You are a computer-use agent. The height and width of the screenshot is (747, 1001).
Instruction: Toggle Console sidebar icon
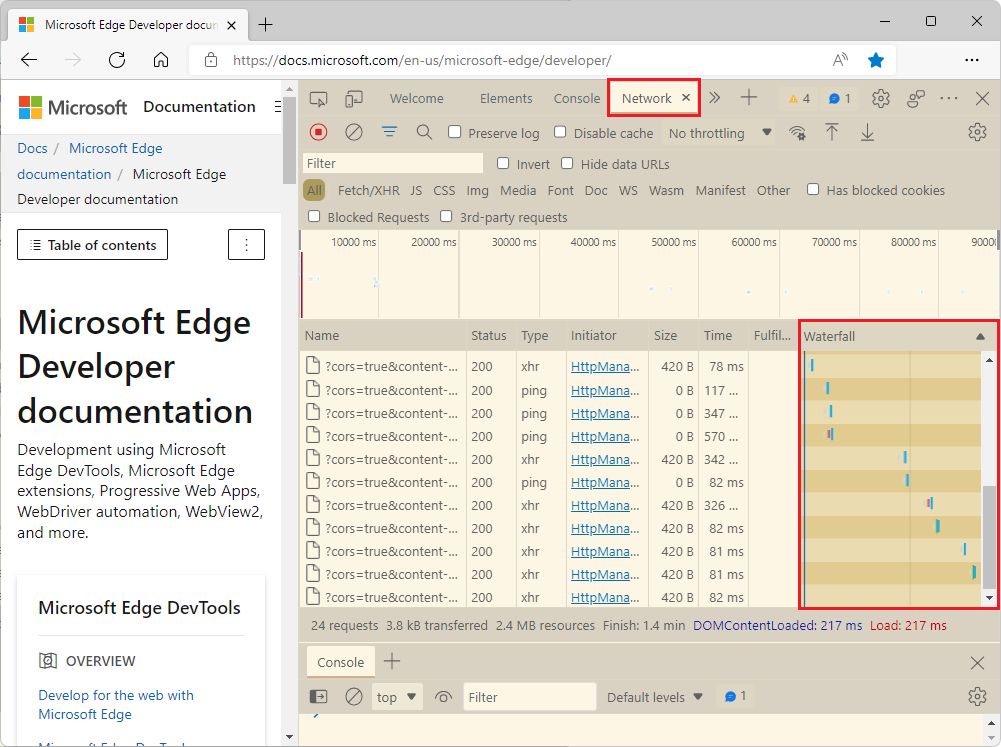(318, 697)
